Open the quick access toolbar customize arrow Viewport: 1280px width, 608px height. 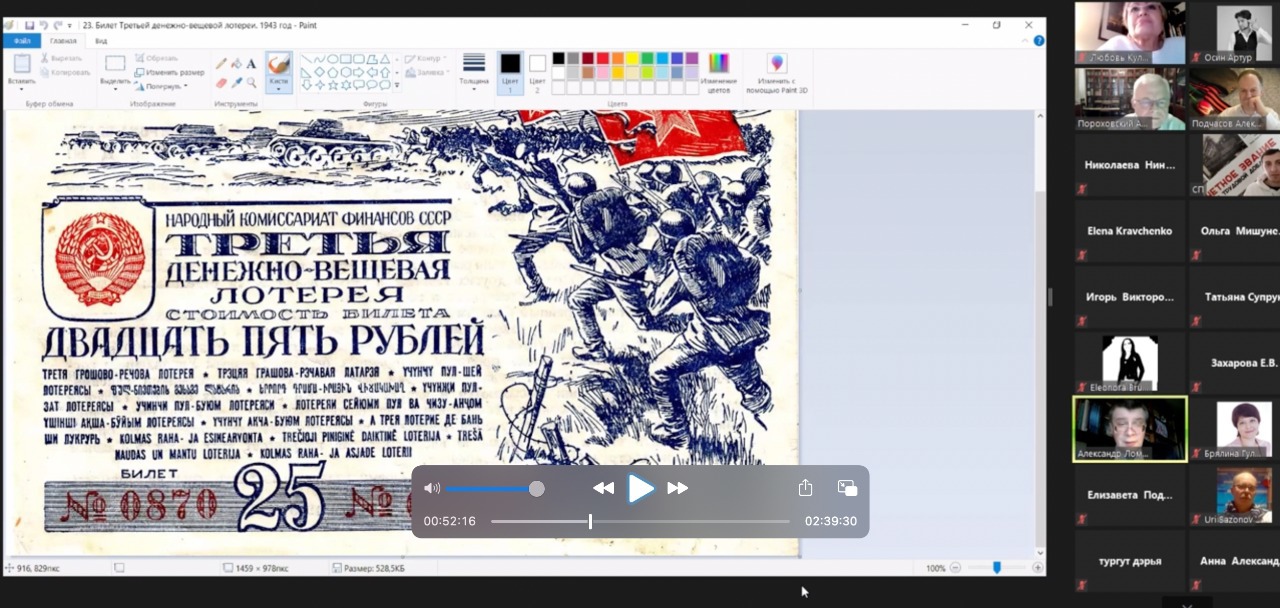point(69,26)
